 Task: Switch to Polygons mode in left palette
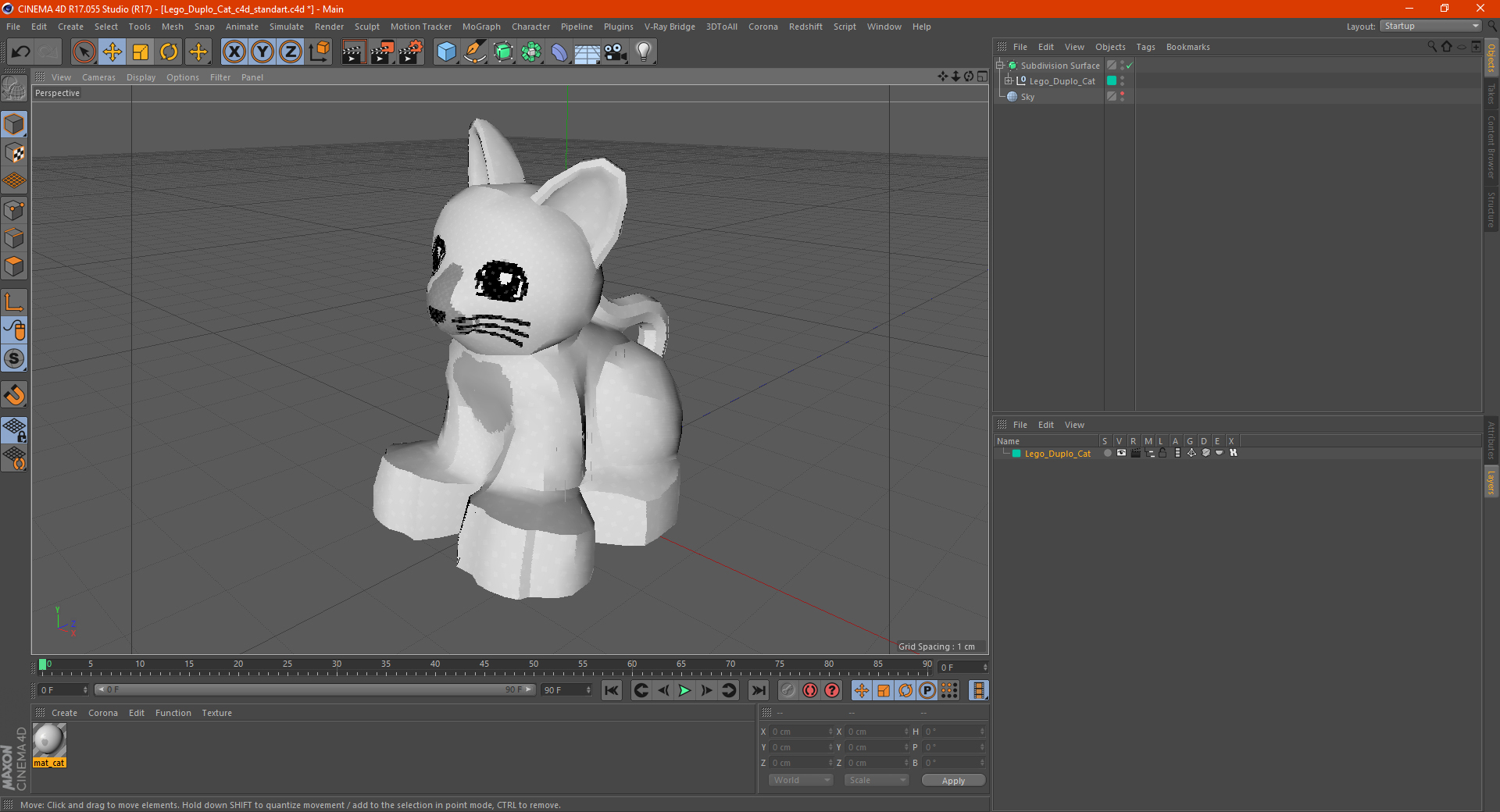[14, 266]
